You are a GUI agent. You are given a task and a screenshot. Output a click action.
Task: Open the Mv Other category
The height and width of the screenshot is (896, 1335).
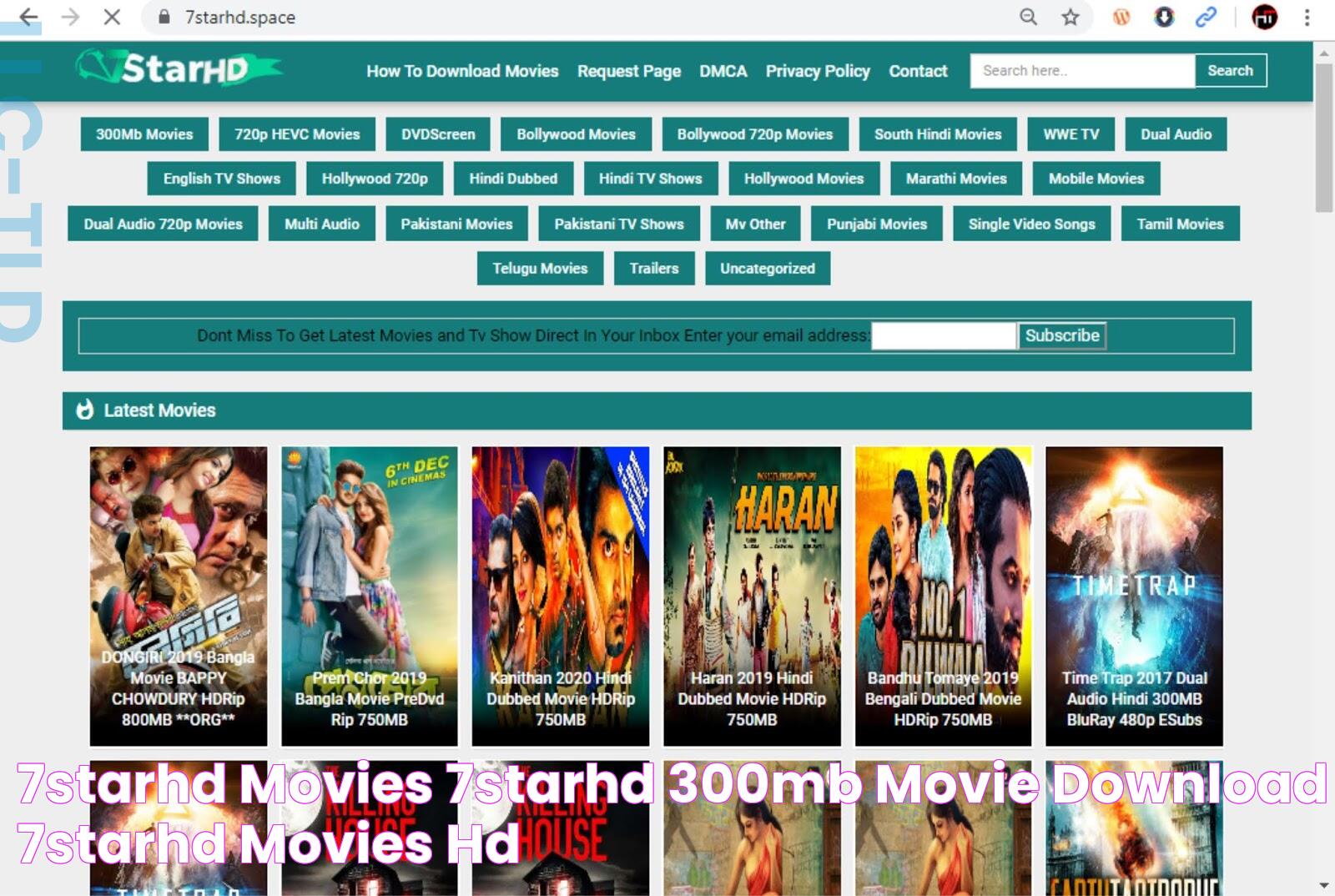(x=755, y=224)
